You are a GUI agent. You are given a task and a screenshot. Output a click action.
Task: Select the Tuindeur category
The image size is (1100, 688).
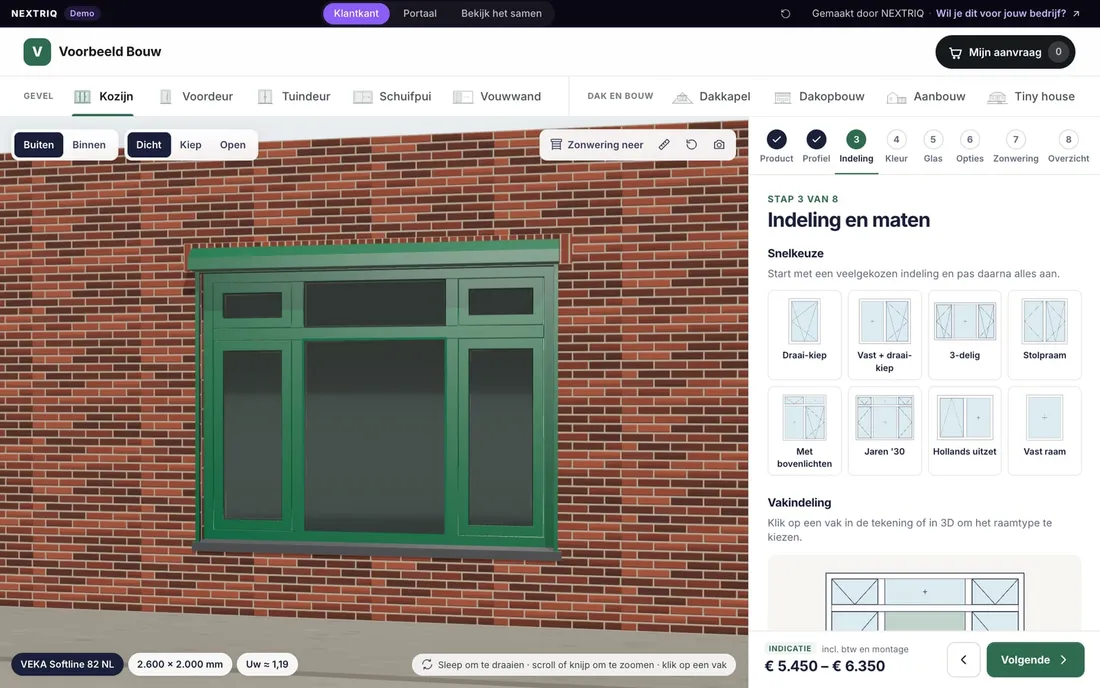coord(293,97)
